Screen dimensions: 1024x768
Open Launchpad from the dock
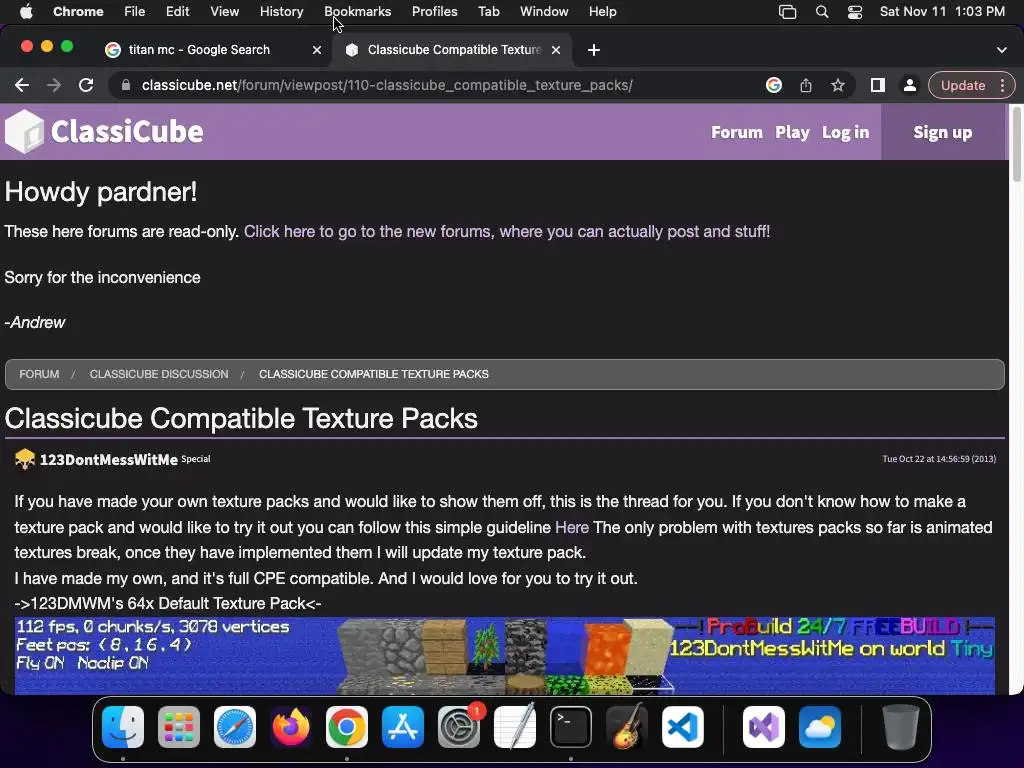179,727
